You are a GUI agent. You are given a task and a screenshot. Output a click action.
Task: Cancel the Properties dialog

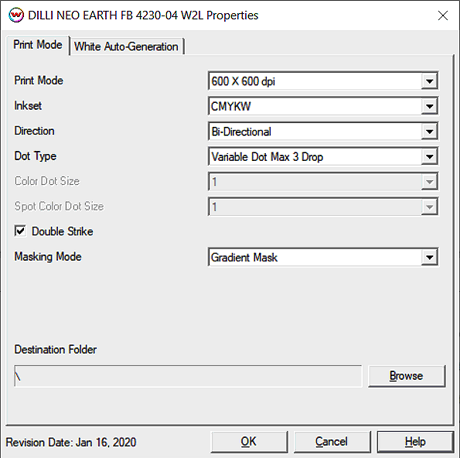332,442
